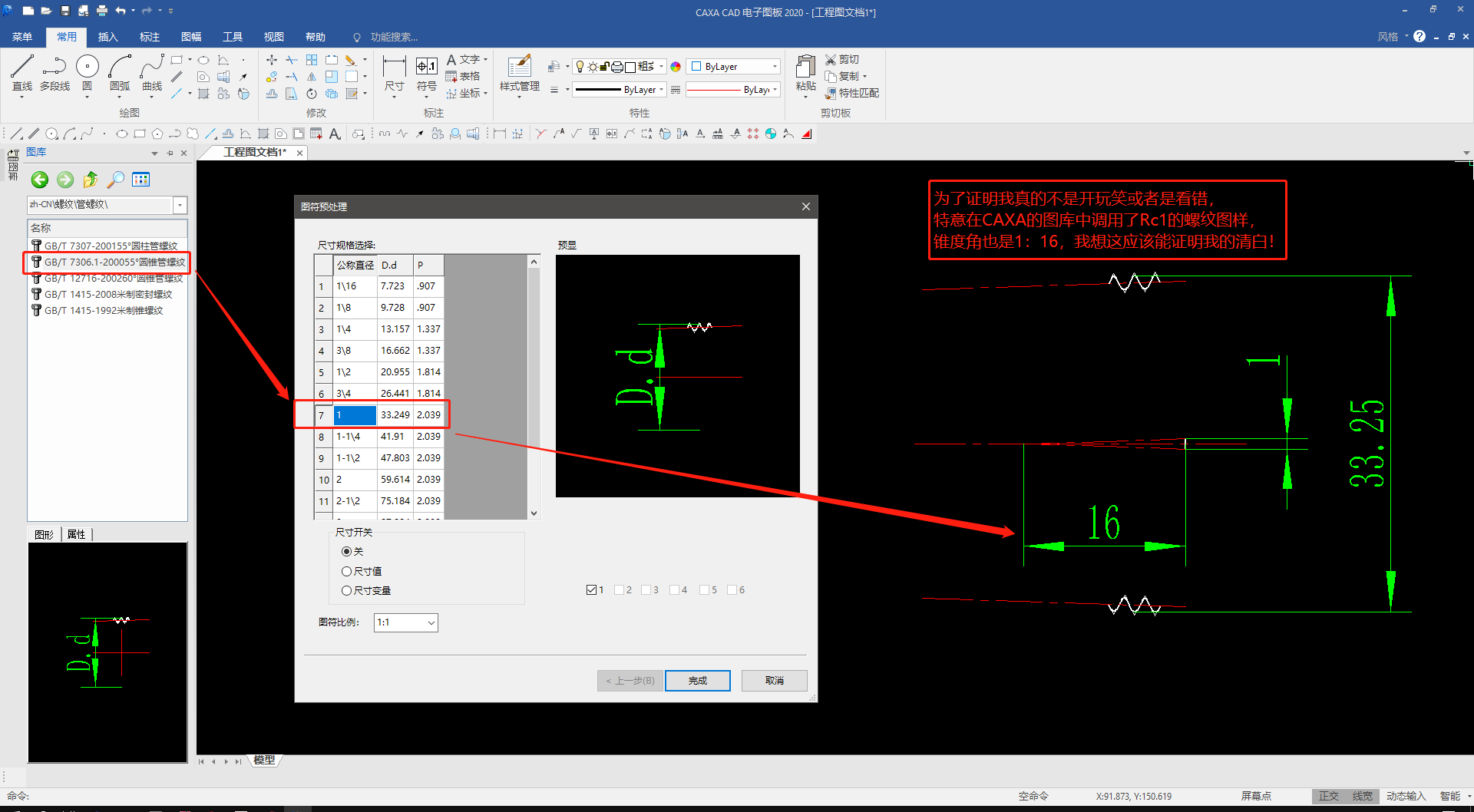1474x812 pixels.
Task: Open 样式管理 style manager
Action: (x=520, y=74)
